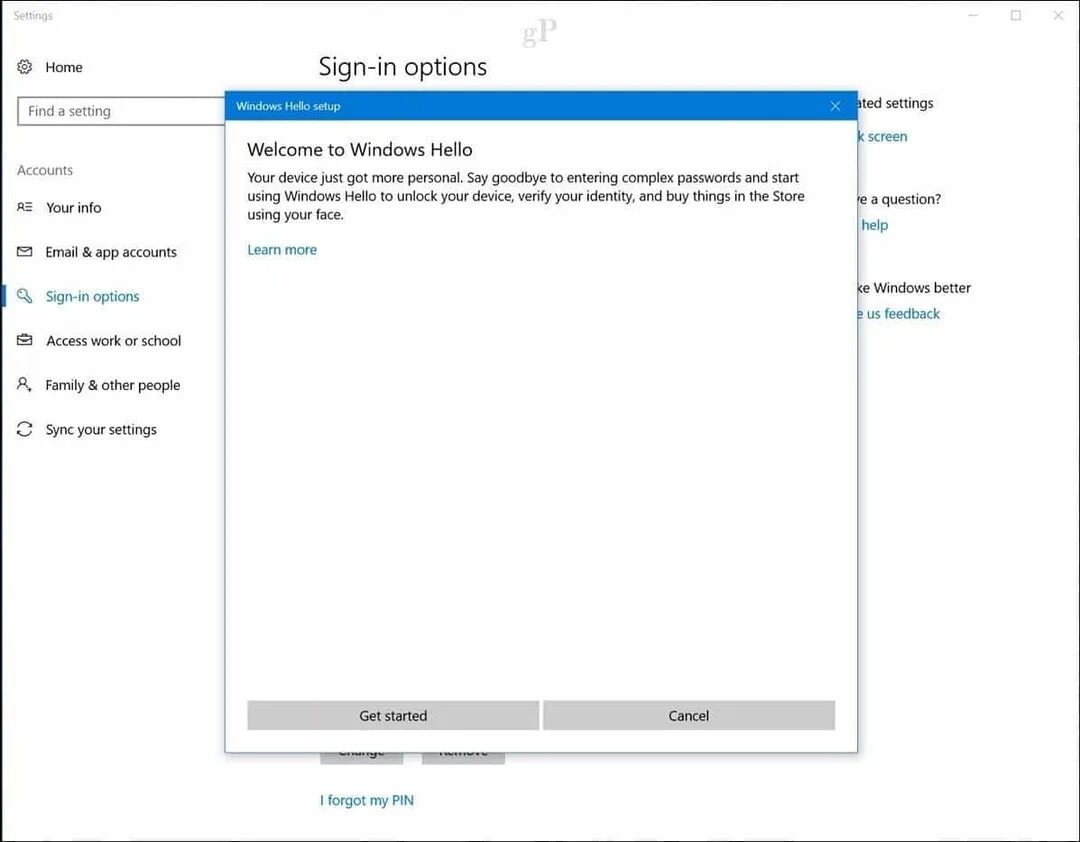The image size is (1080, 842).
Task: Click the Accounts section label
Action: [45, 170]
